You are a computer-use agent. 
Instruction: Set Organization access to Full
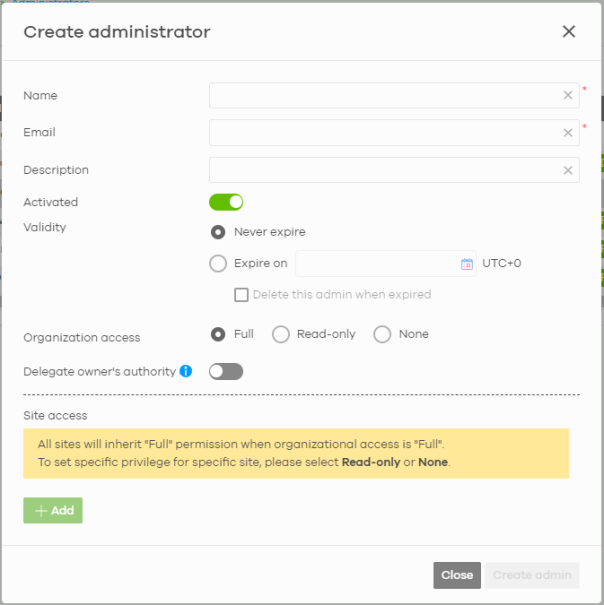(x=218, y=334)
